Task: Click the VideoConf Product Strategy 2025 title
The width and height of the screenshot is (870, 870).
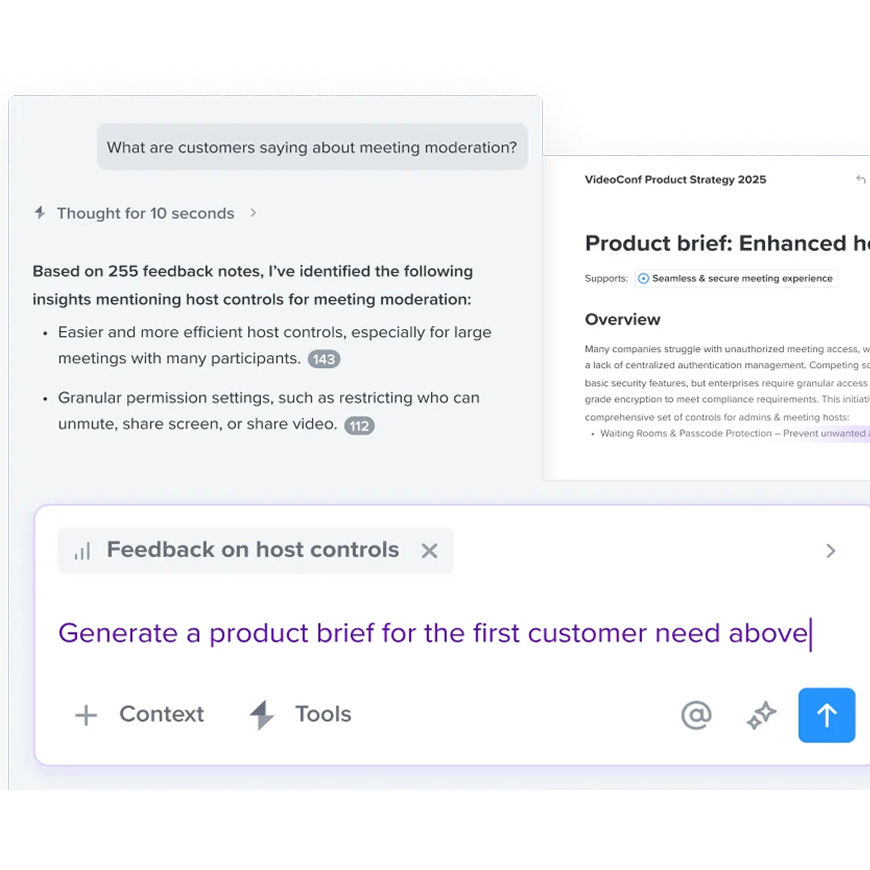Action: click(675, 180)
